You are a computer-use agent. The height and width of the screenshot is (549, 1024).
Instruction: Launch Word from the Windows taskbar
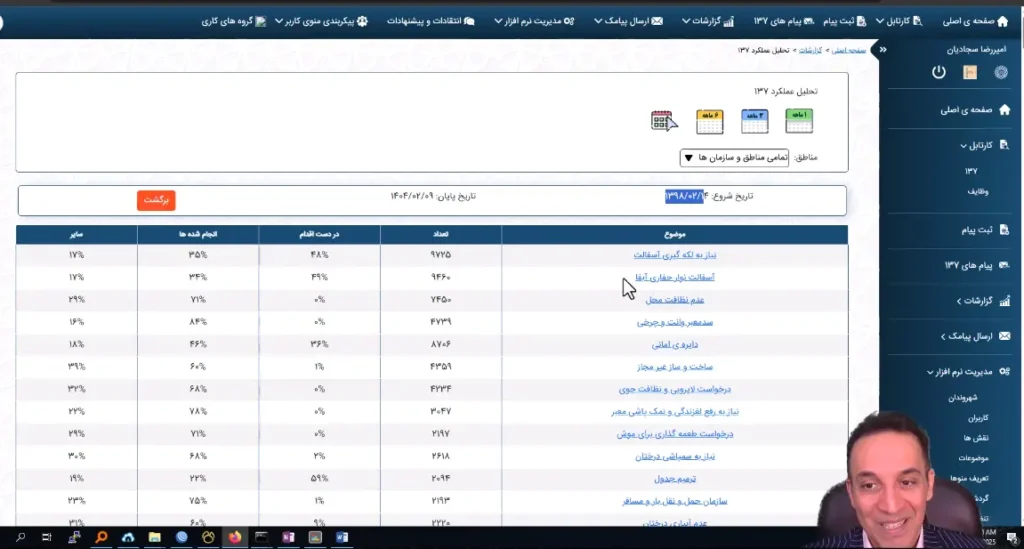click(341, 537)
